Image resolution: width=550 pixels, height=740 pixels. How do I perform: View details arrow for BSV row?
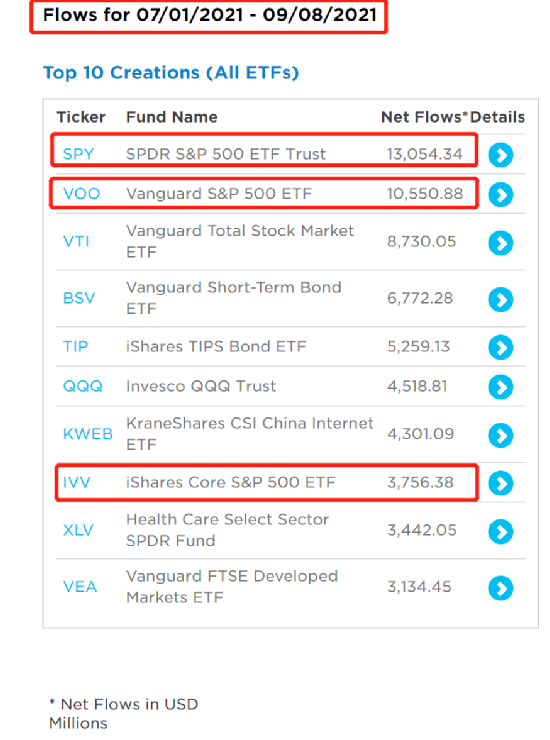500,299
